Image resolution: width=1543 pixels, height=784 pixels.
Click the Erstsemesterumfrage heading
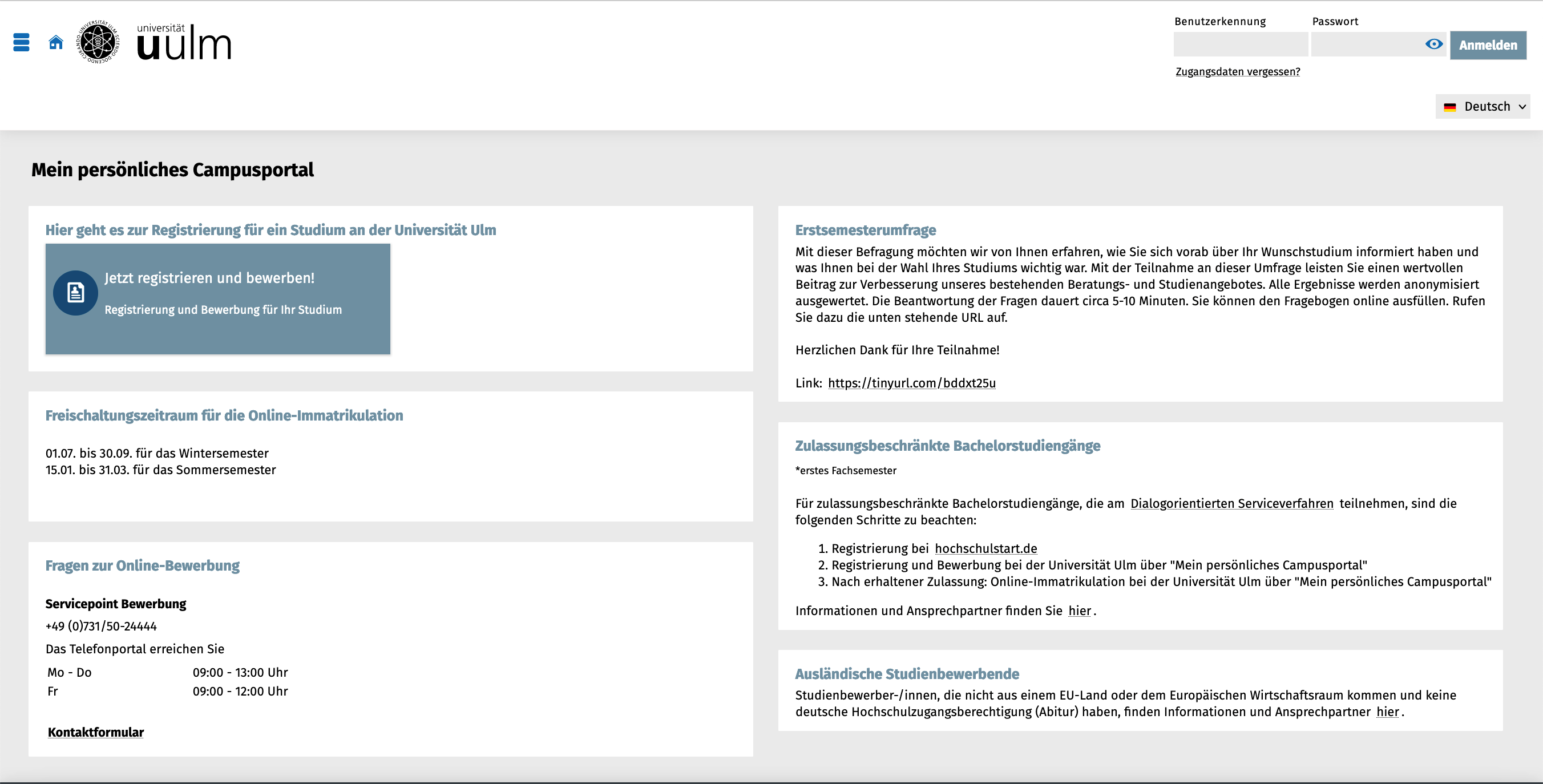(865, 230)
